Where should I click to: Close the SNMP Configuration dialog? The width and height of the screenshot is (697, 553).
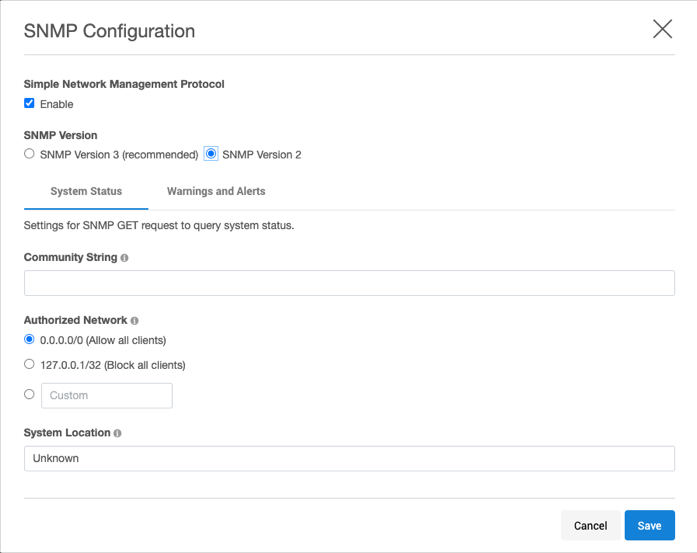pos(662,29)
